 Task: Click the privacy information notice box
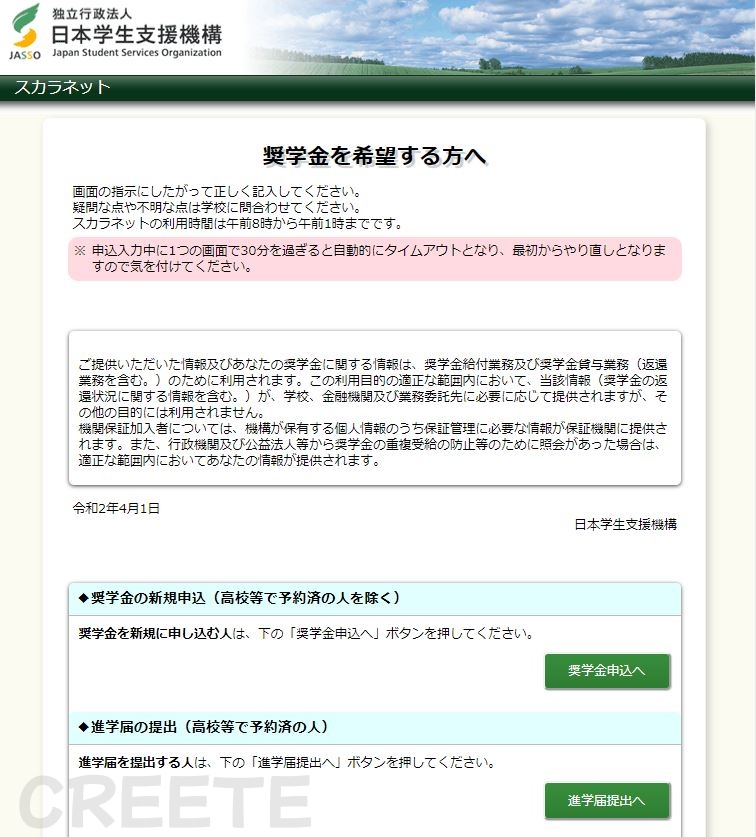pyautogui.click(x=375, y=408)
